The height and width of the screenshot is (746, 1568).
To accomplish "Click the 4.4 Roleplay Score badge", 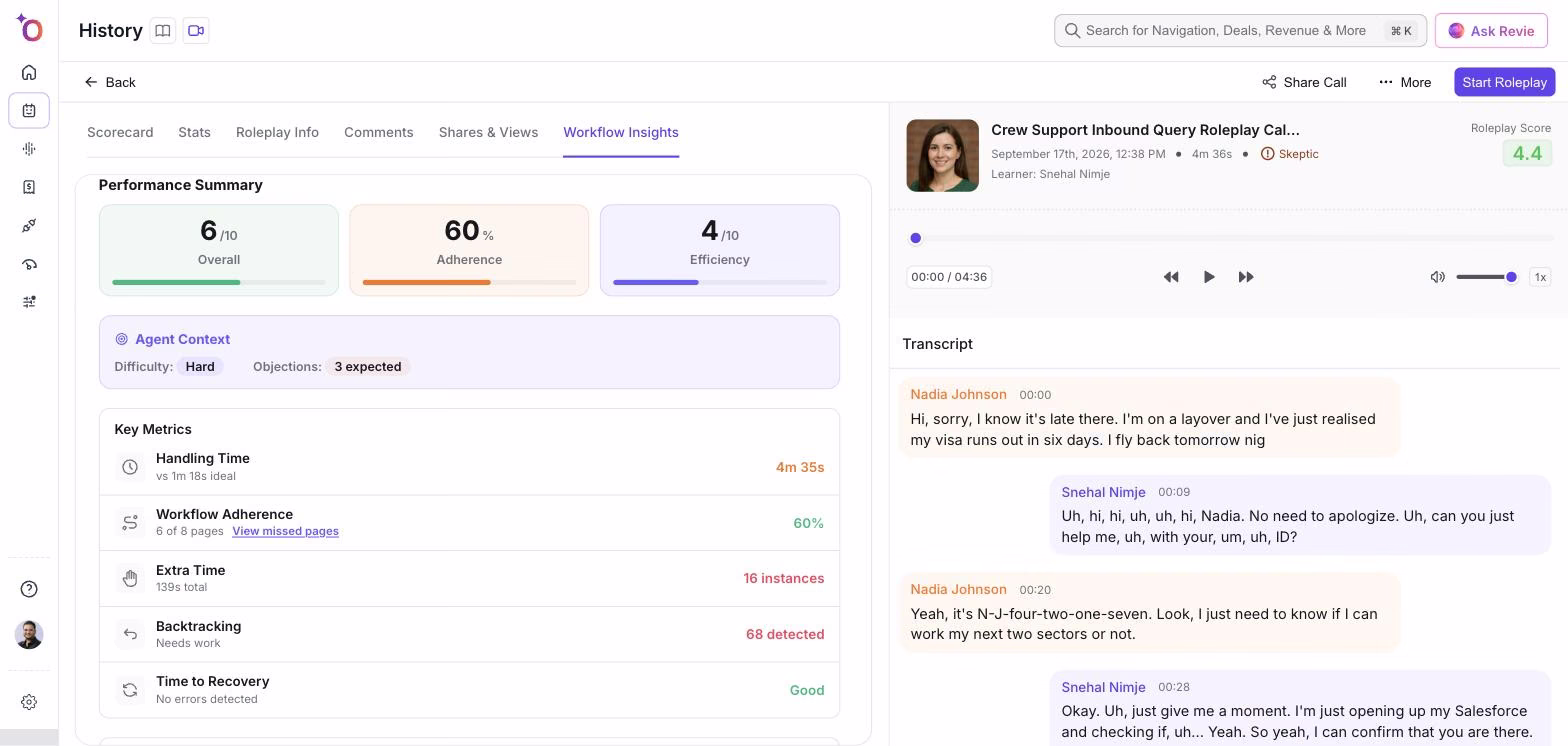I will click(x=1527, y=153).
